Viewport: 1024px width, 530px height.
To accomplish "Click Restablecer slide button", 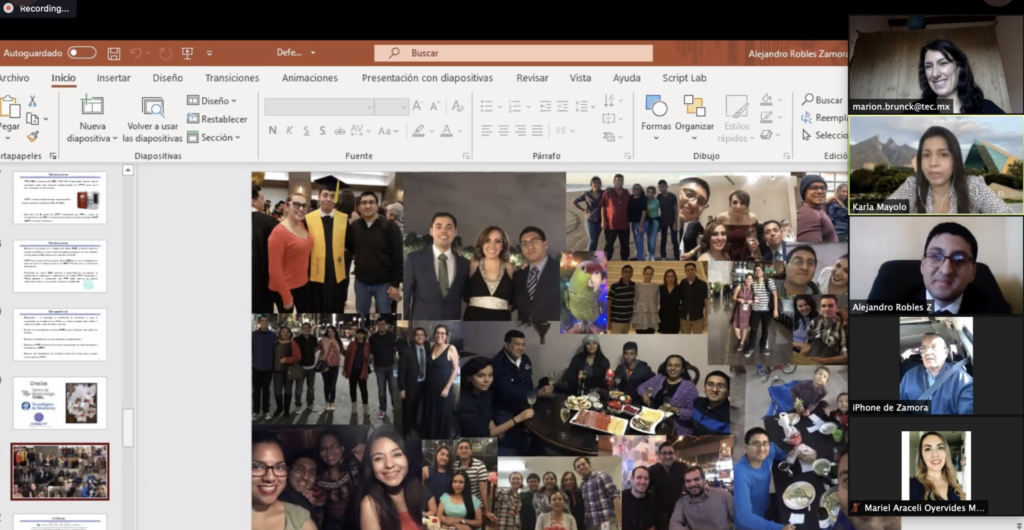I will [x=217, y=119].
